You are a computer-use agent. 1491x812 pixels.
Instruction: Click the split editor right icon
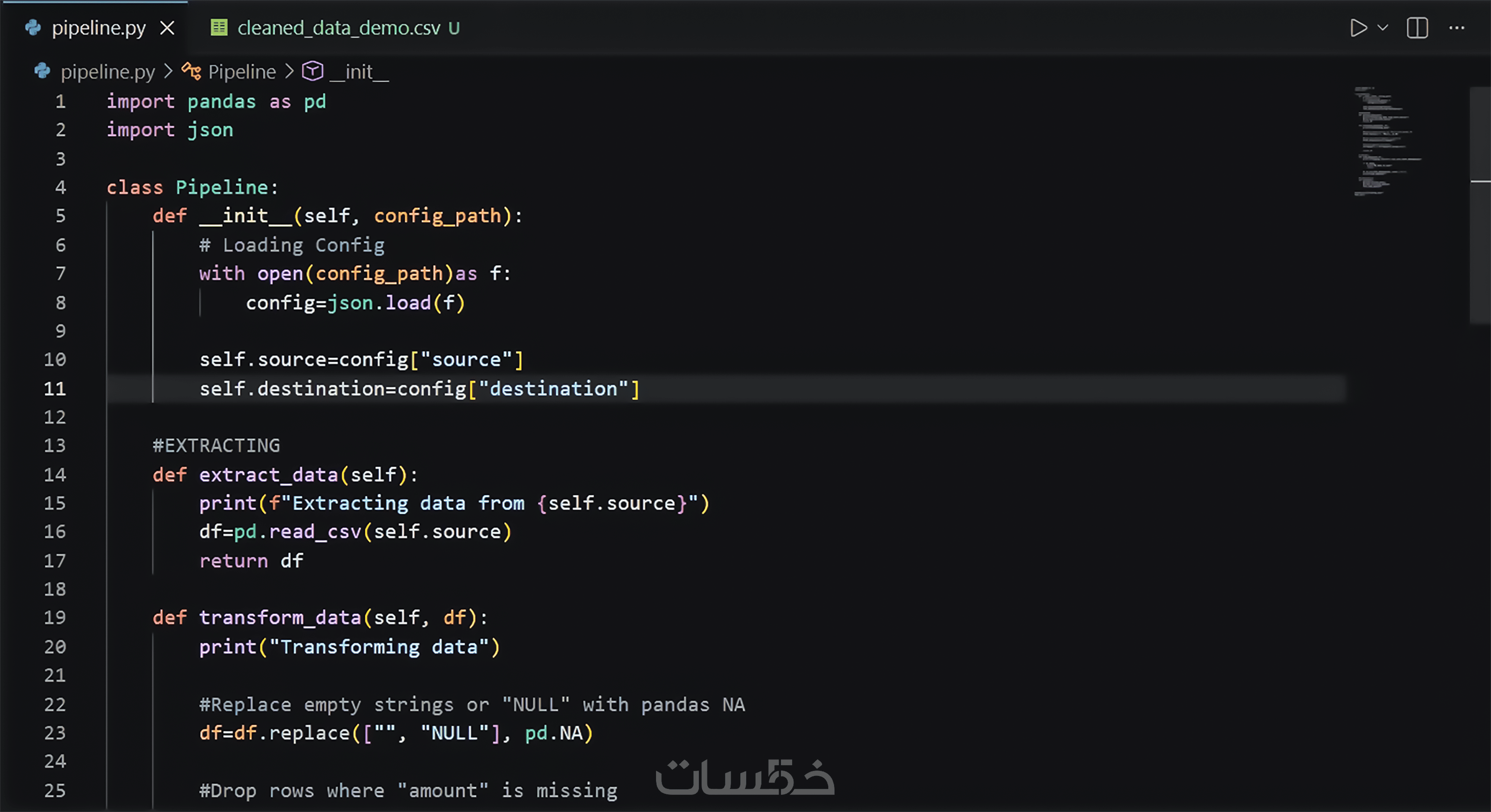[1417, 28]
